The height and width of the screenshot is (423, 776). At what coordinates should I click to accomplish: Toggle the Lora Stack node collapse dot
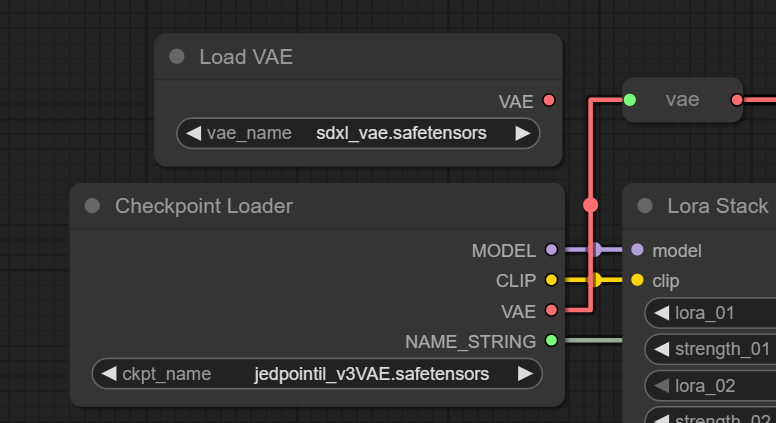click(x=645, y=206)
